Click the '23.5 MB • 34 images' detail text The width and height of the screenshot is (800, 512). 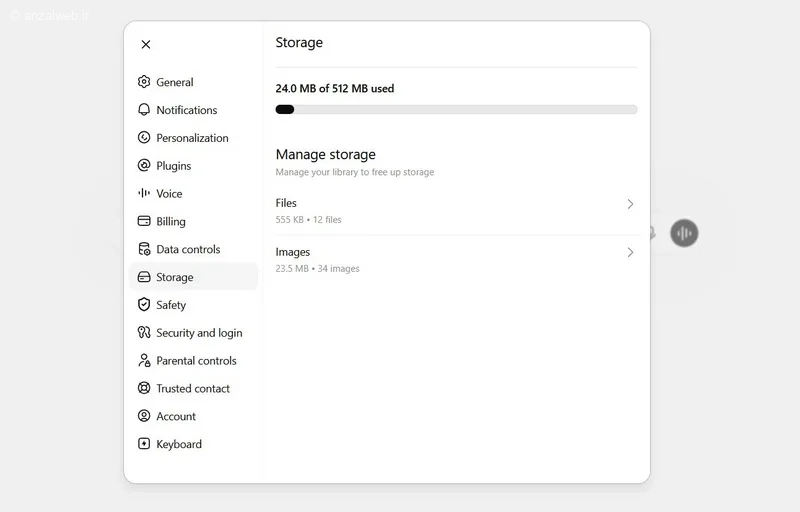point(317,268)
